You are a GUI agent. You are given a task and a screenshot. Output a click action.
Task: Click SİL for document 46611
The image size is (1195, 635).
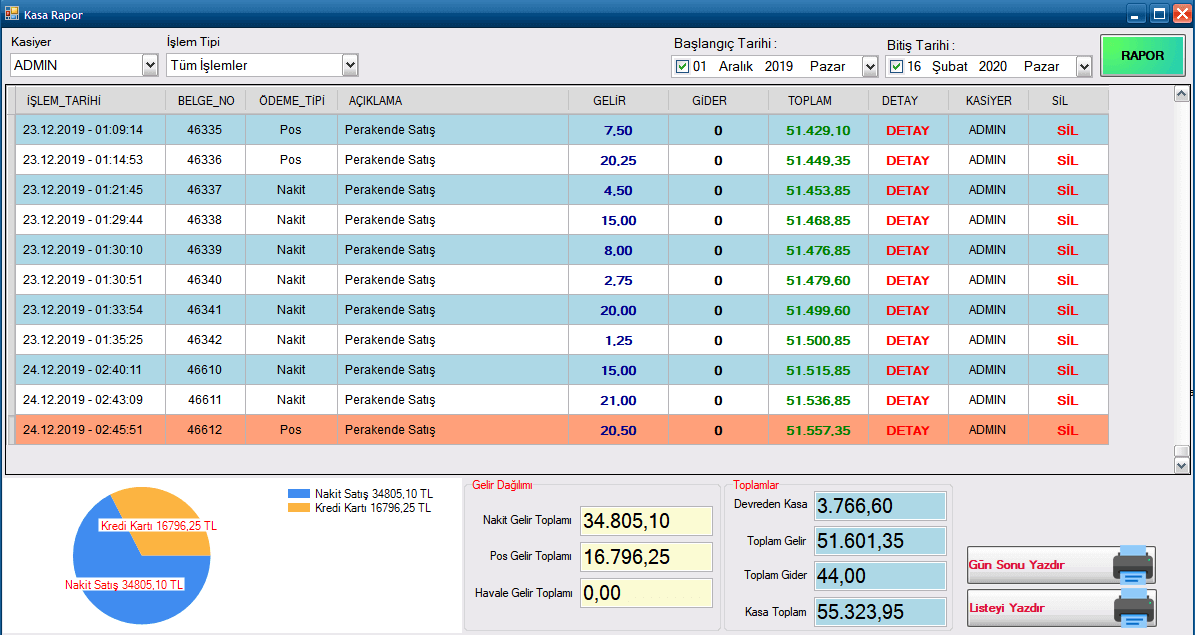[1068, 400]
